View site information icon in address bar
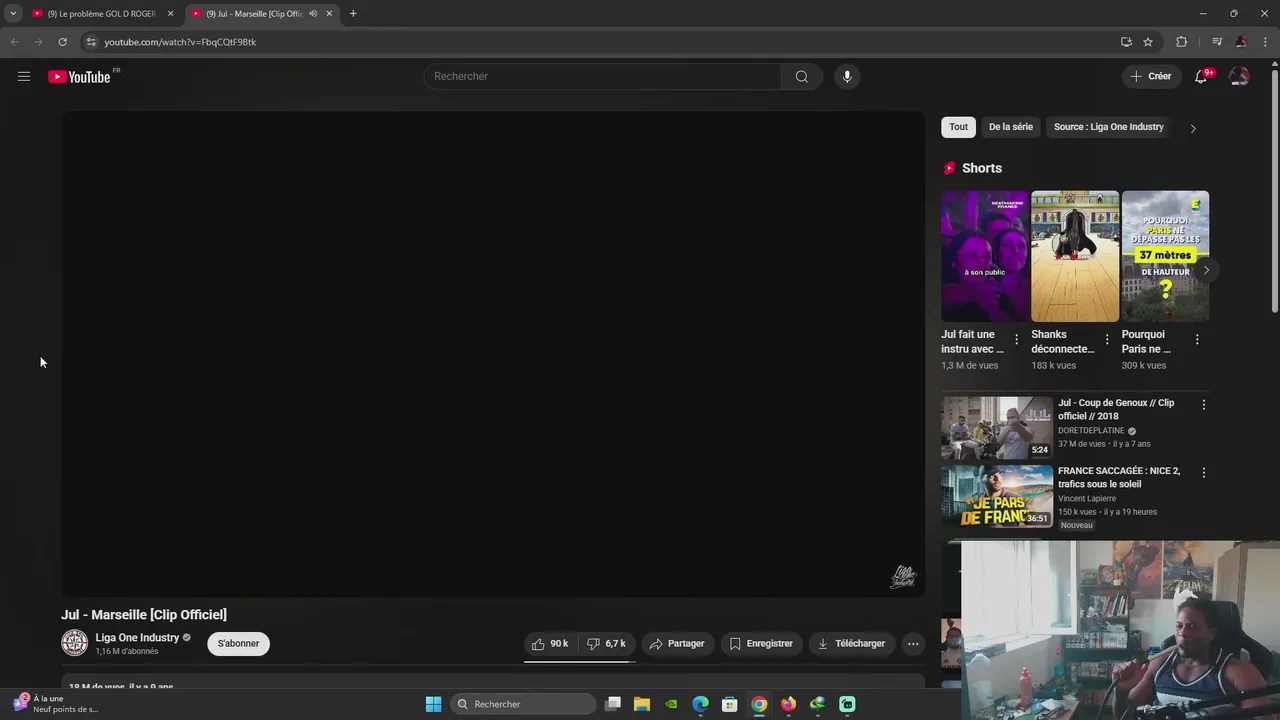The image size is (1280, 720). pyautogui.click(x=91, y=42)
